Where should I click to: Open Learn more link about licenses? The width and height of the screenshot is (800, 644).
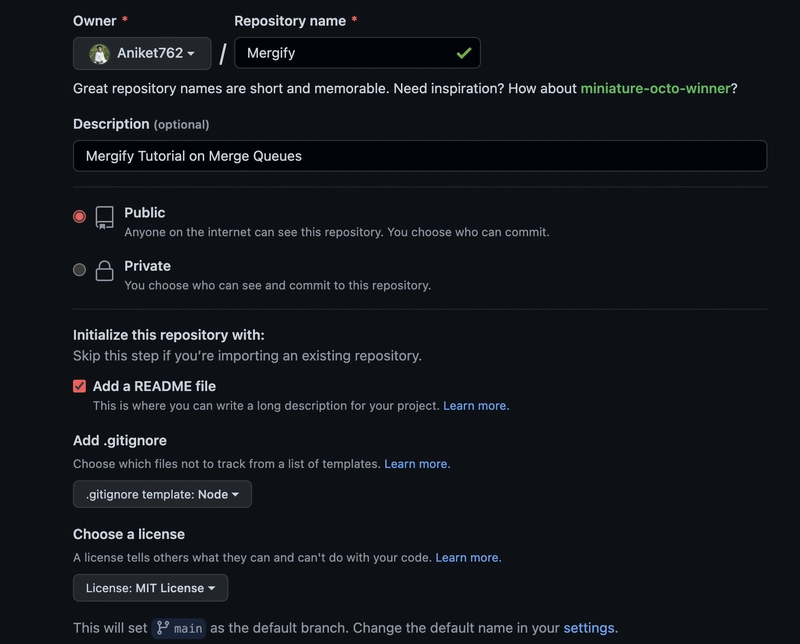468,558
